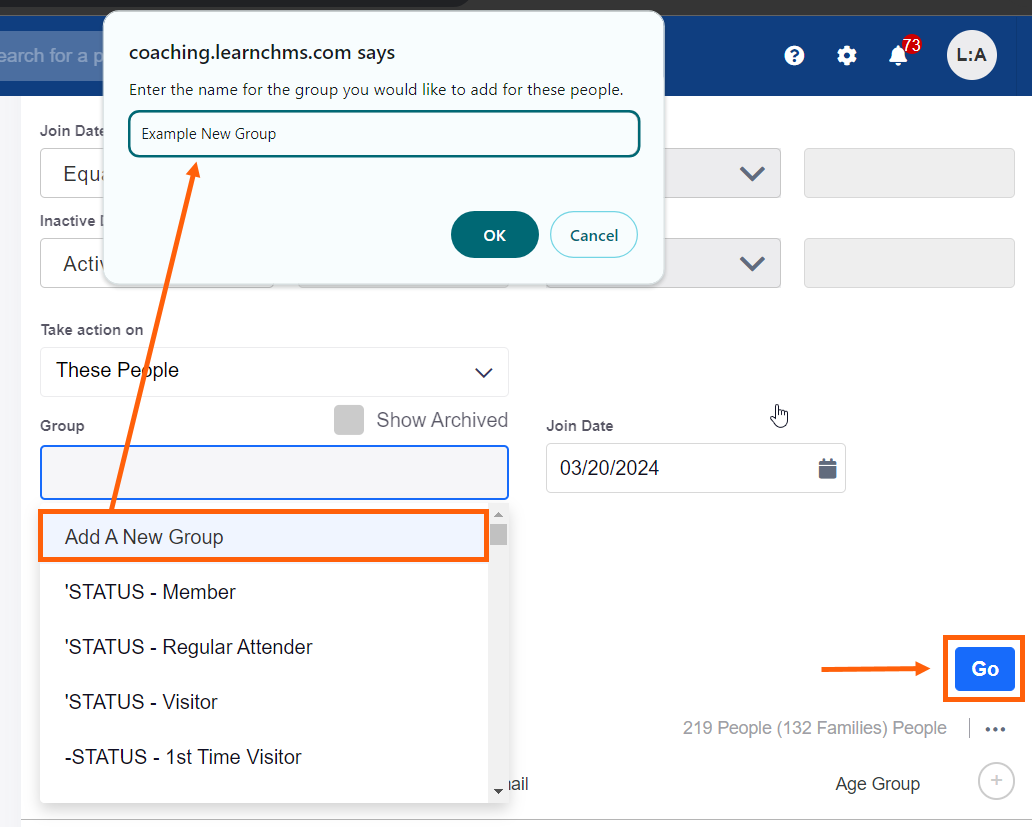This screenshot has height=827, width=1032.
Task: Click the group list scrollbar down arrow
Action: tap(498, 790)
